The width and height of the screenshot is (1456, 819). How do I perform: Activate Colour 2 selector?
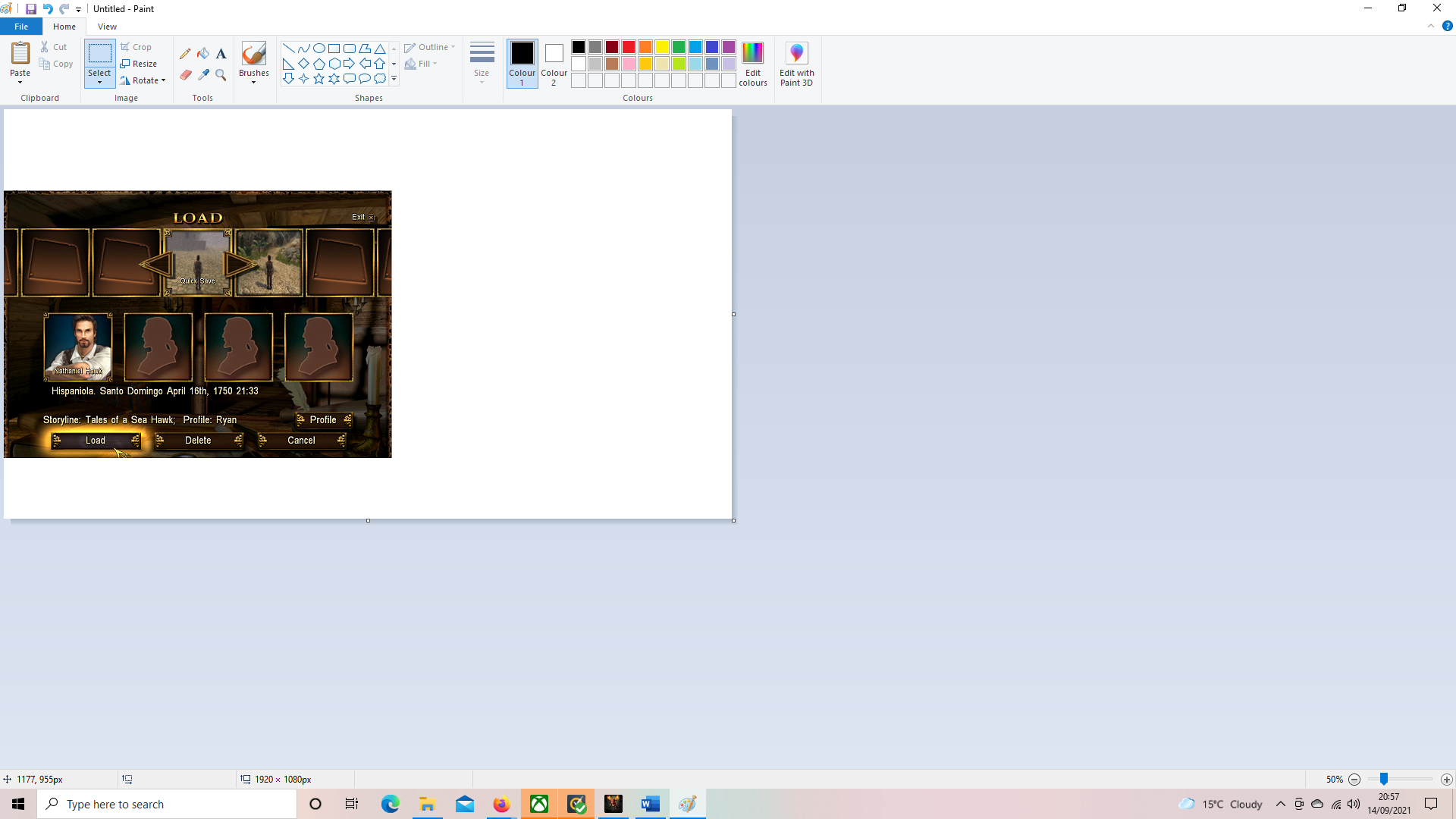pyautogui.click(x=554, y=64)
